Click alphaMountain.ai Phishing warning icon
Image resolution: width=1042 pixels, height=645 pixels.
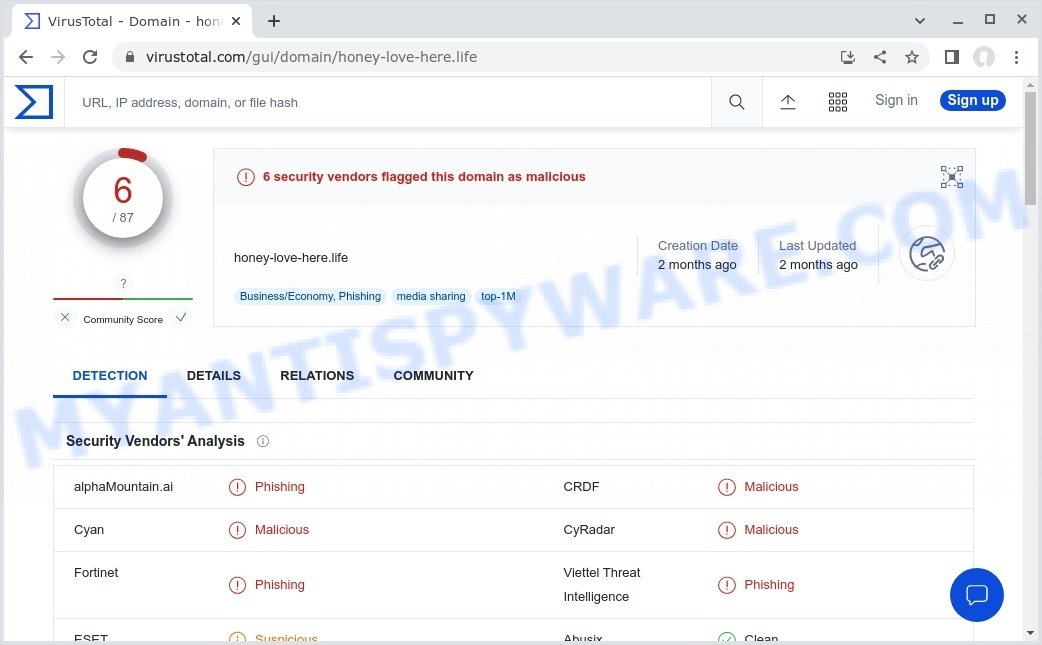click(237, 487)
